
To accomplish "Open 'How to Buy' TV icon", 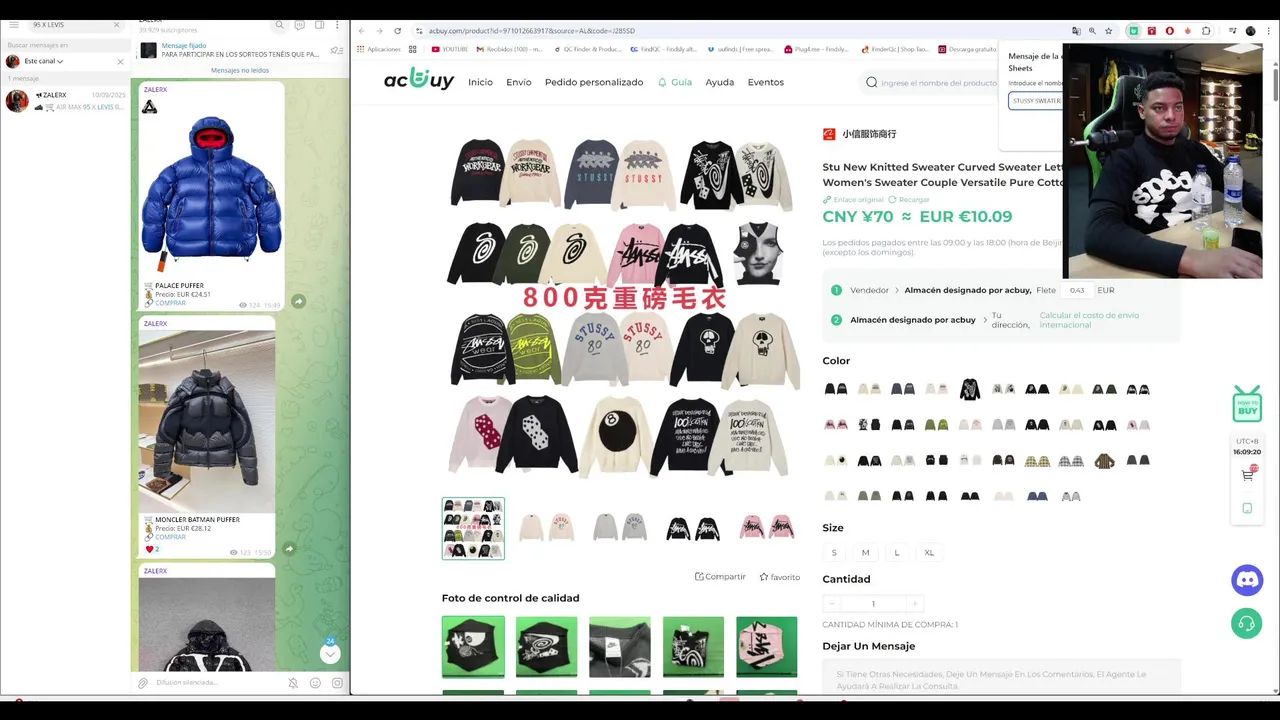I will point(1246,404).
